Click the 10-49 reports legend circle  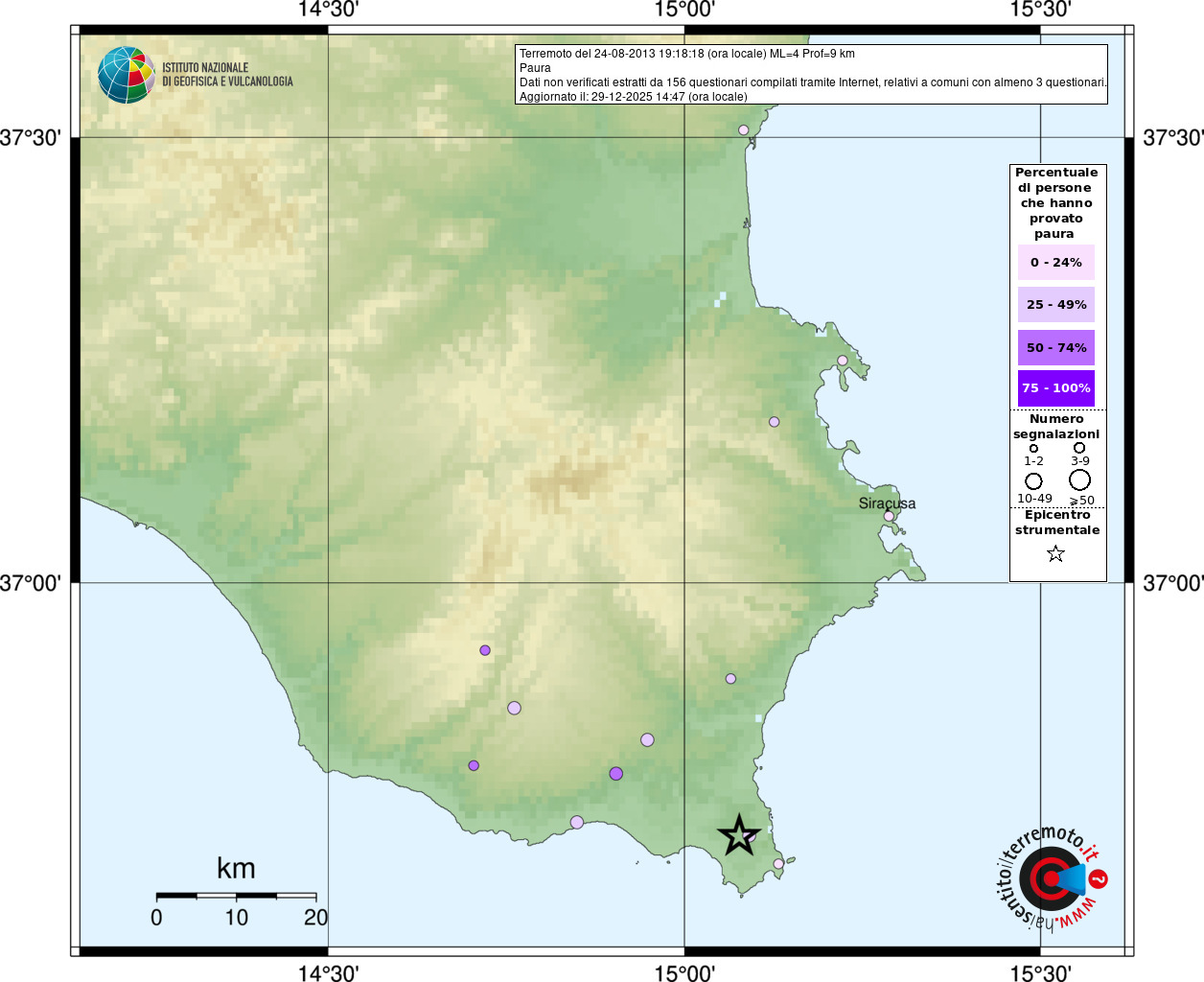[x=1033, y=480]
